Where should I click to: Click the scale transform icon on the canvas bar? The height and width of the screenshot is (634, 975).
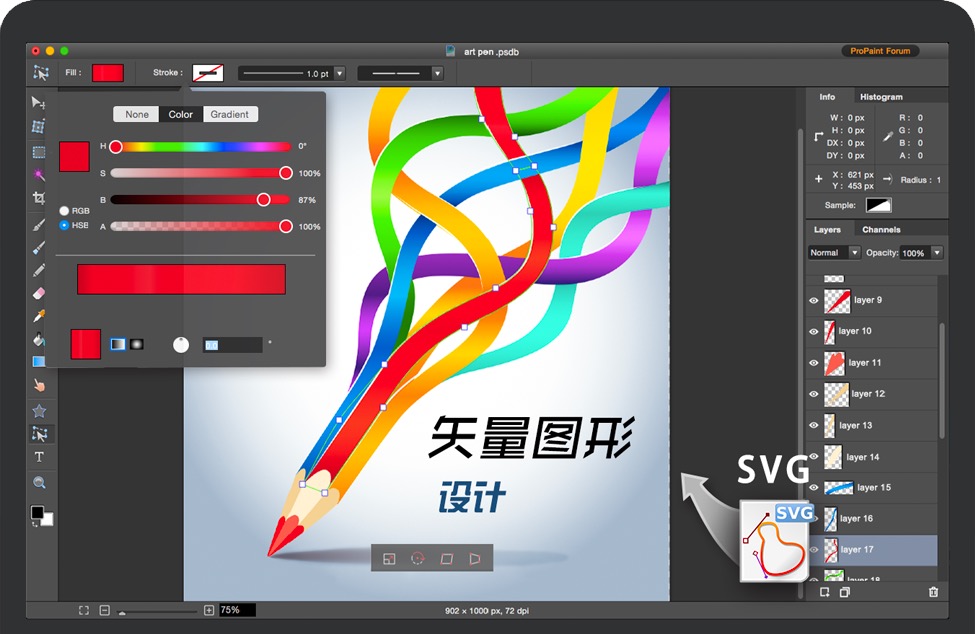point(389,559)
